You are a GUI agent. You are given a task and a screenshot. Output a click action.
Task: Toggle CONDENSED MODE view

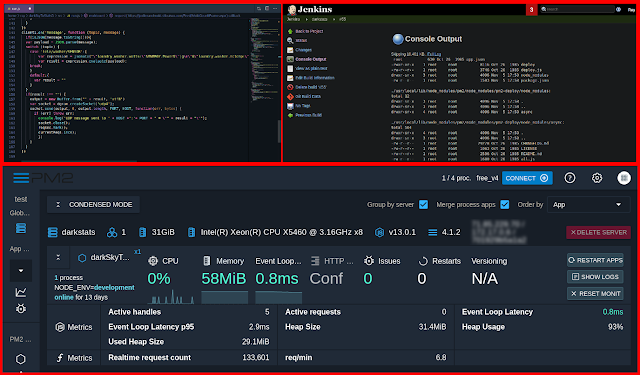[93, 204]
